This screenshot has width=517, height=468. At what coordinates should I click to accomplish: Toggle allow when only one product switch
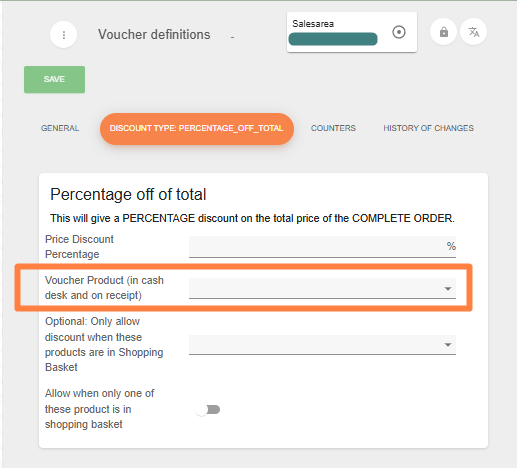[208, 409]
